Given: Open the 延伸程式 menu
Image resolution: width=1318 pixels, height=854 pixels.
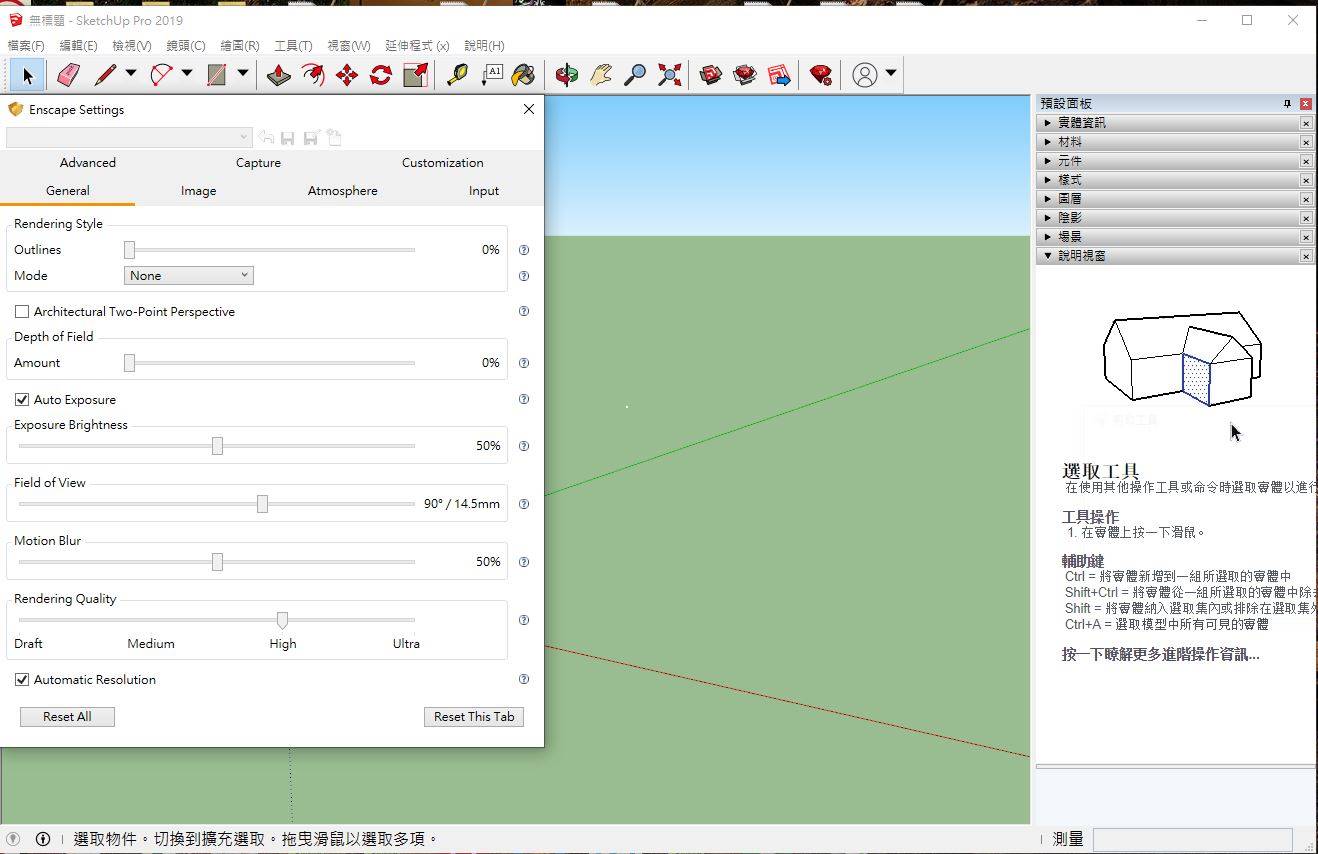Looking at the screenshot, I should tap(417, 46).
